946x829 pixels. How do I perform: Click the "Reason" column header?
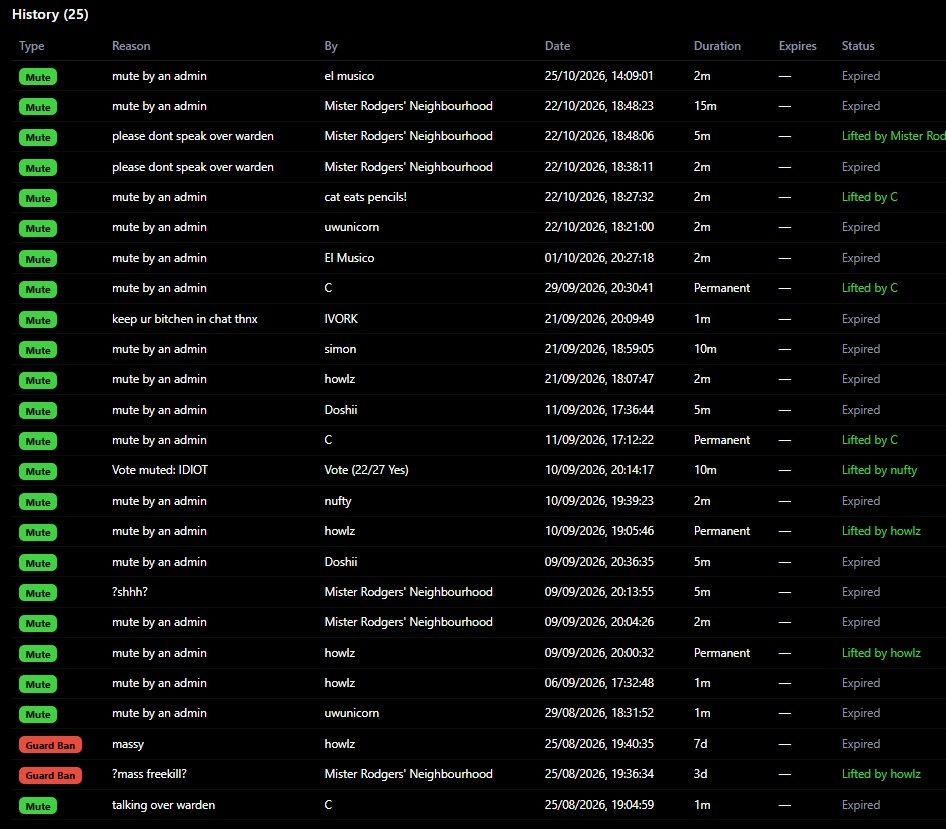(131, 46)
